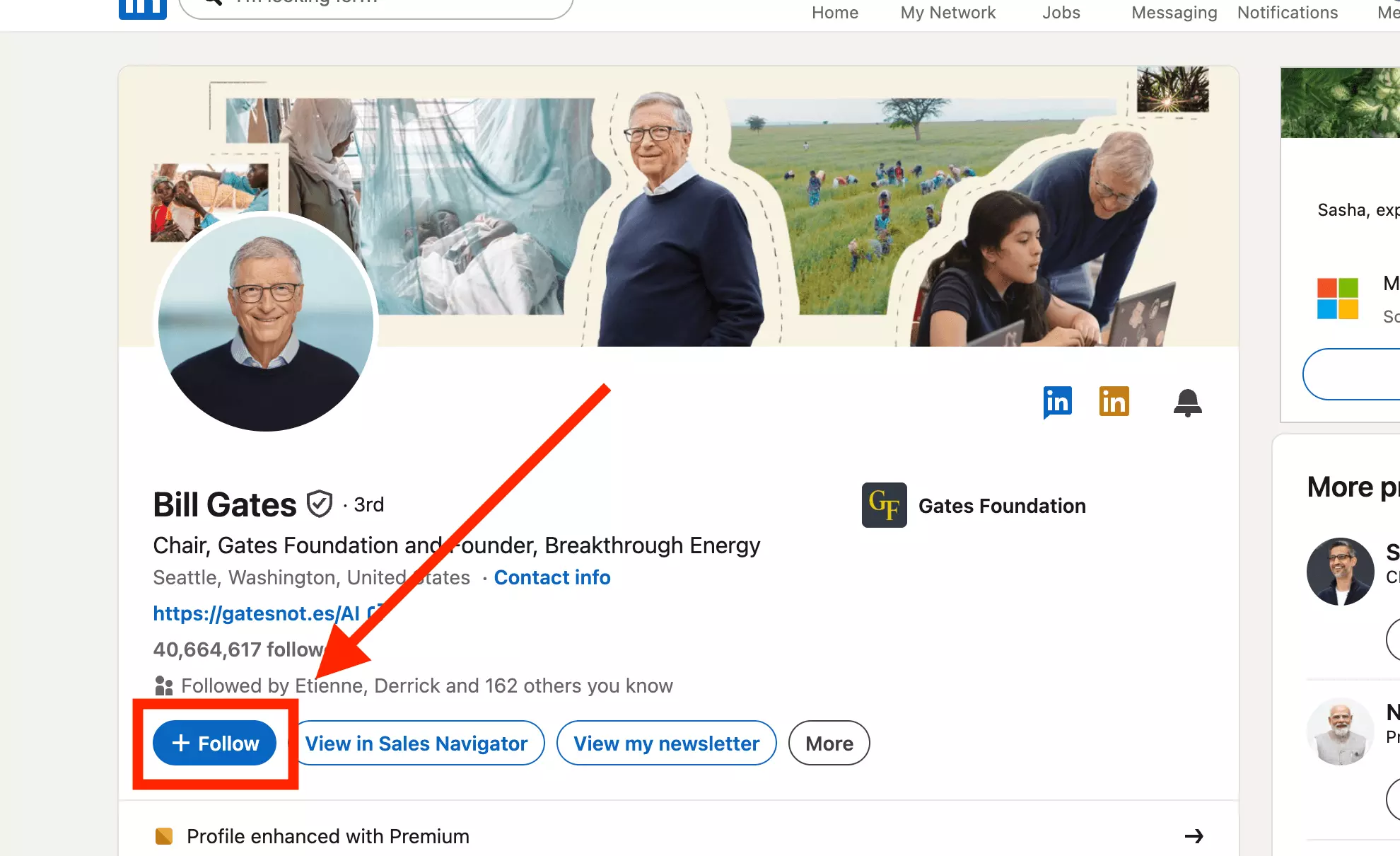The image size is (1400, 856).
Task: Open the More actions dropdown
Action: (x=829, y=743)
